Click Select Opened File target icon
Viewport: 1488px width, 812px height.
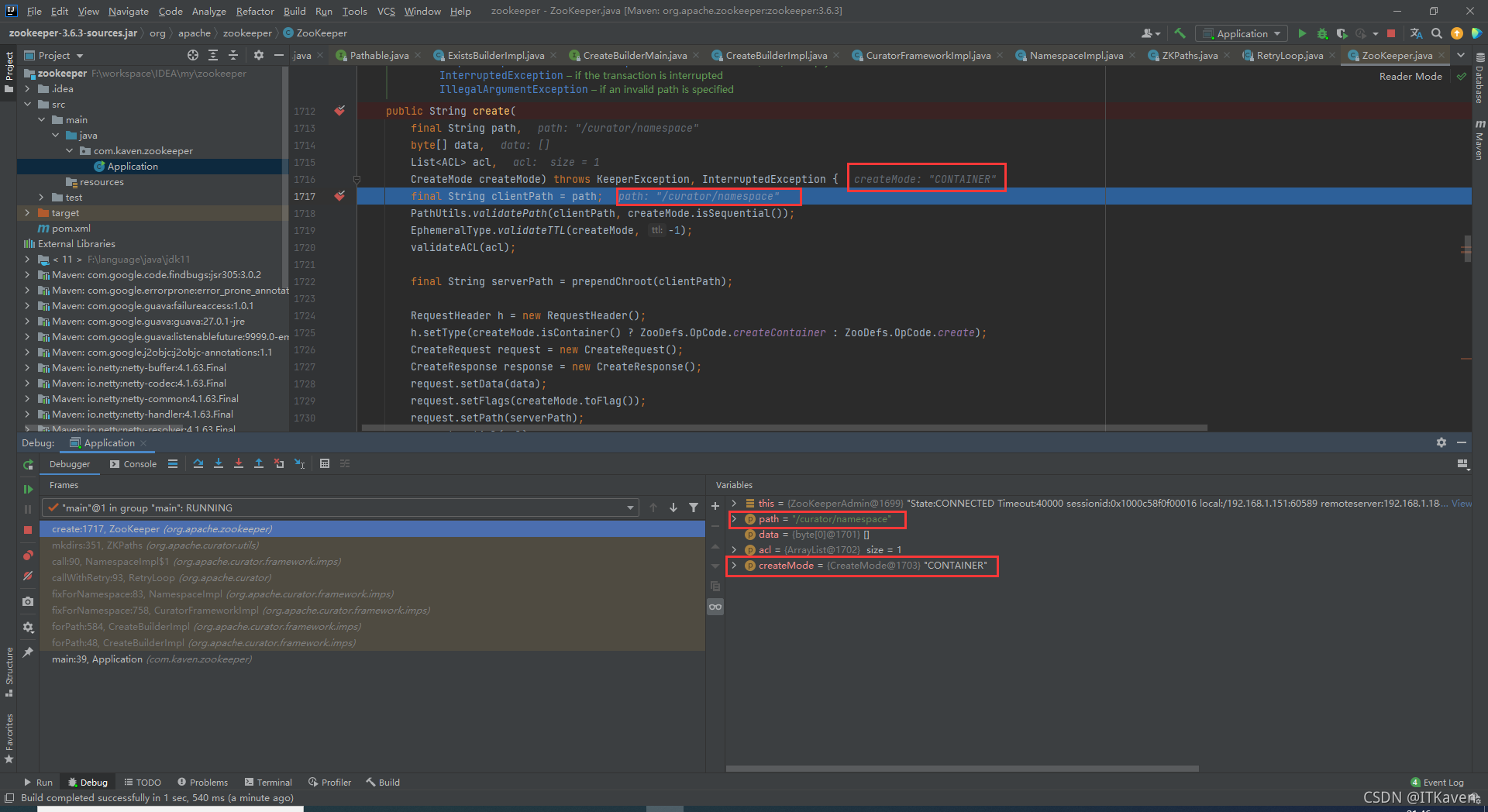coord(193,55)
